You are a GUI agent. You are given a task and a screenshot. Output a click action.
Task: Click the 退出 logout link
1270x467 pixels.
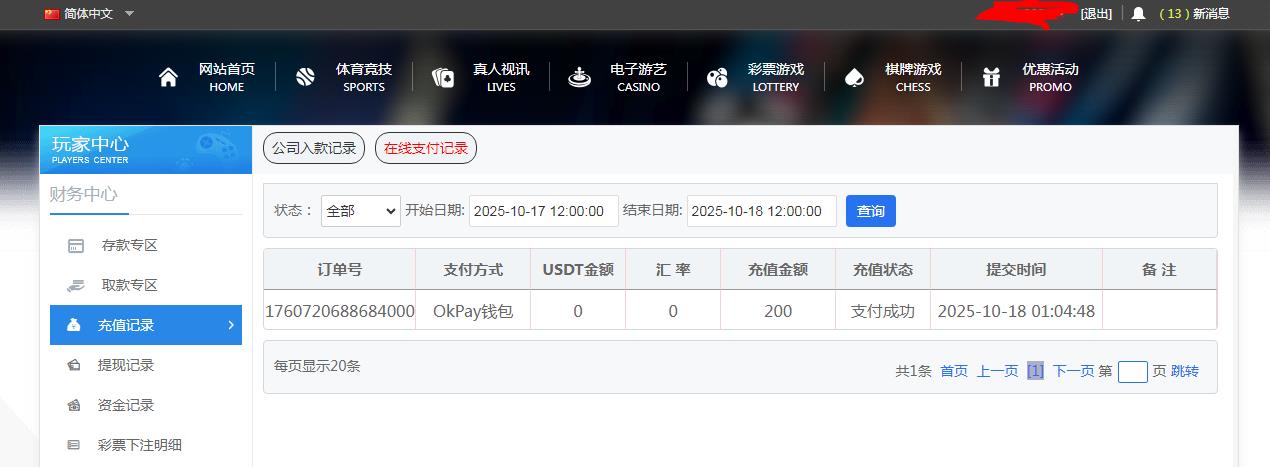[1096, 14]
